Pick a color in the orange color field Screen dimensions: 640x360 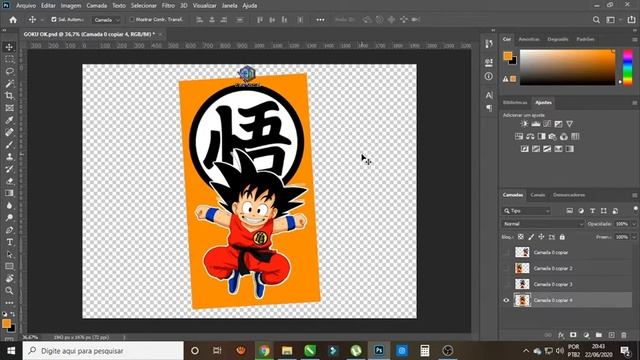(567, 67)
